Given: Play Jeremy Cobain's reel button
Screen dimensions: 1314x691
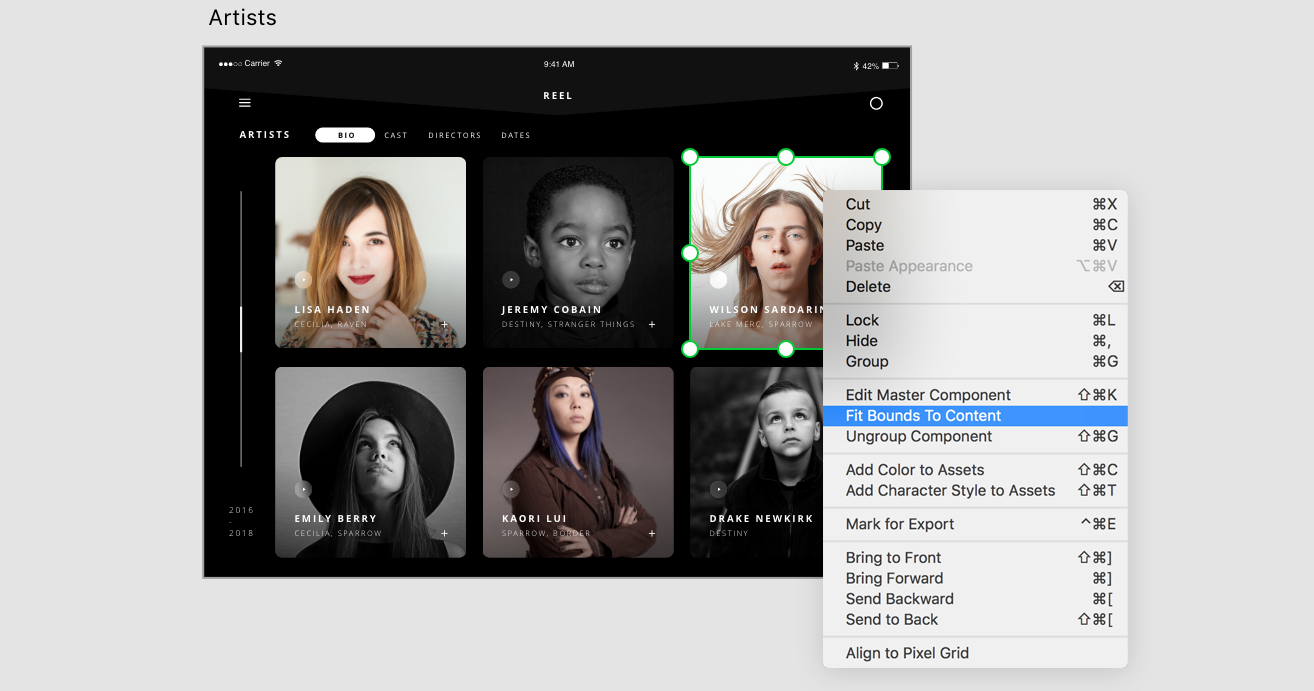Looking at the screenshot, I should 511,280.
